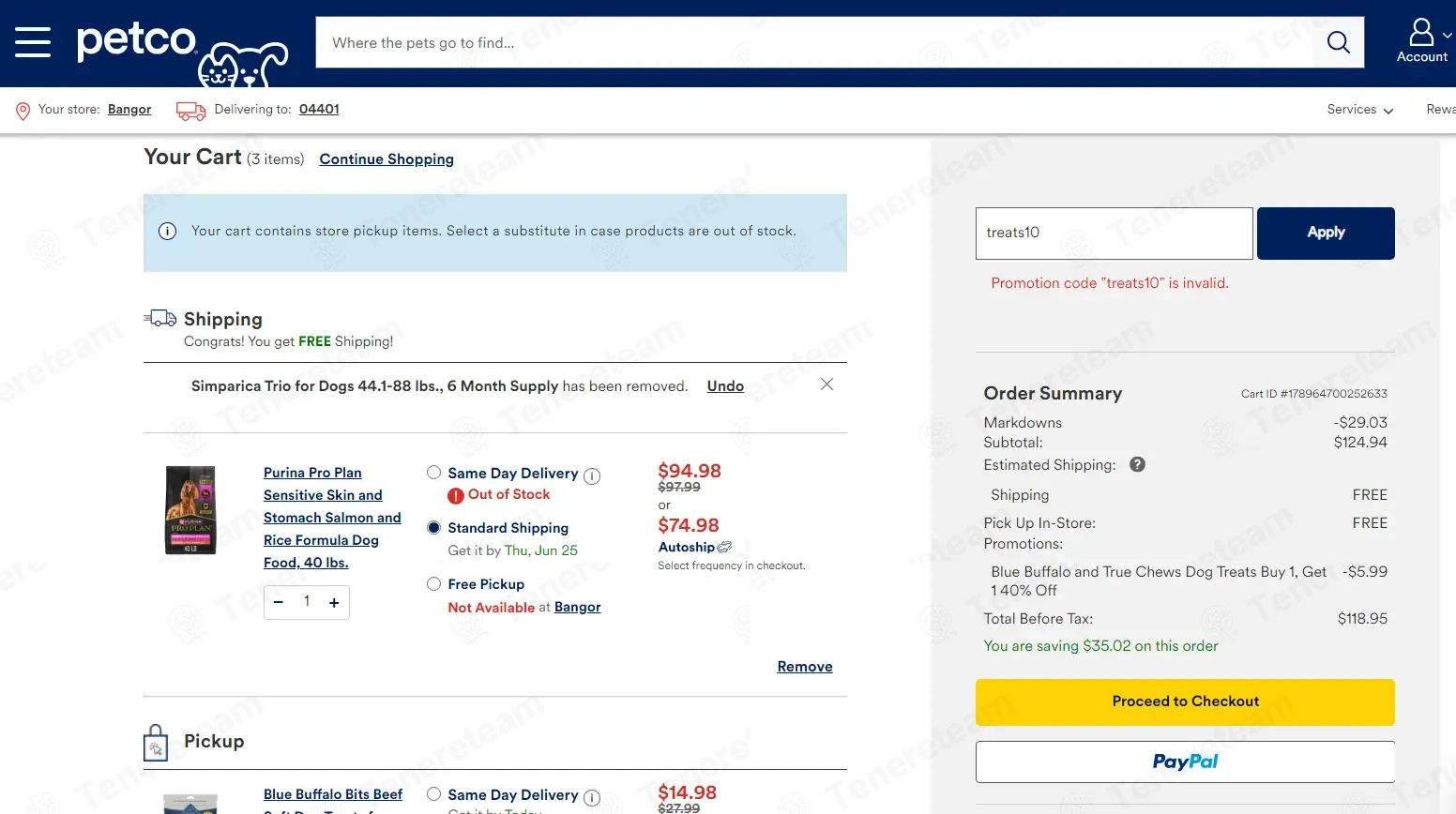This screenshot has height=814, width=1456.
Task: Dismiss the Simparica Trio removed notice
Action: coord(827,384)
